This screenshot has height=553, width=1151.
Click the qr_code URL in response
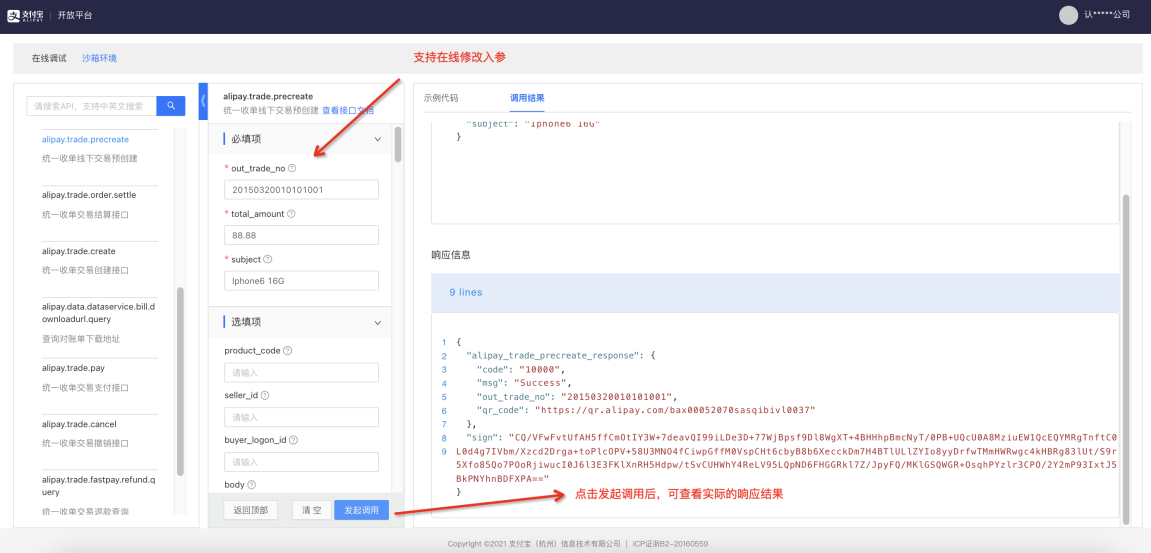675,409
